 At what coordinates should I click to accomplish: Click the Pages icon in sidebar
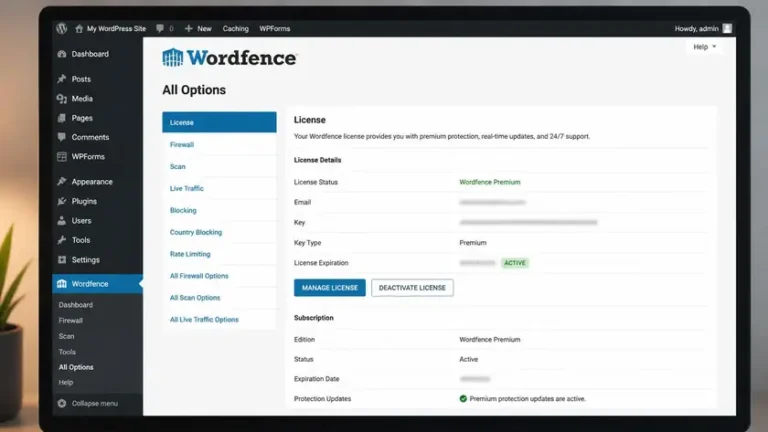(x=62, y=118)
